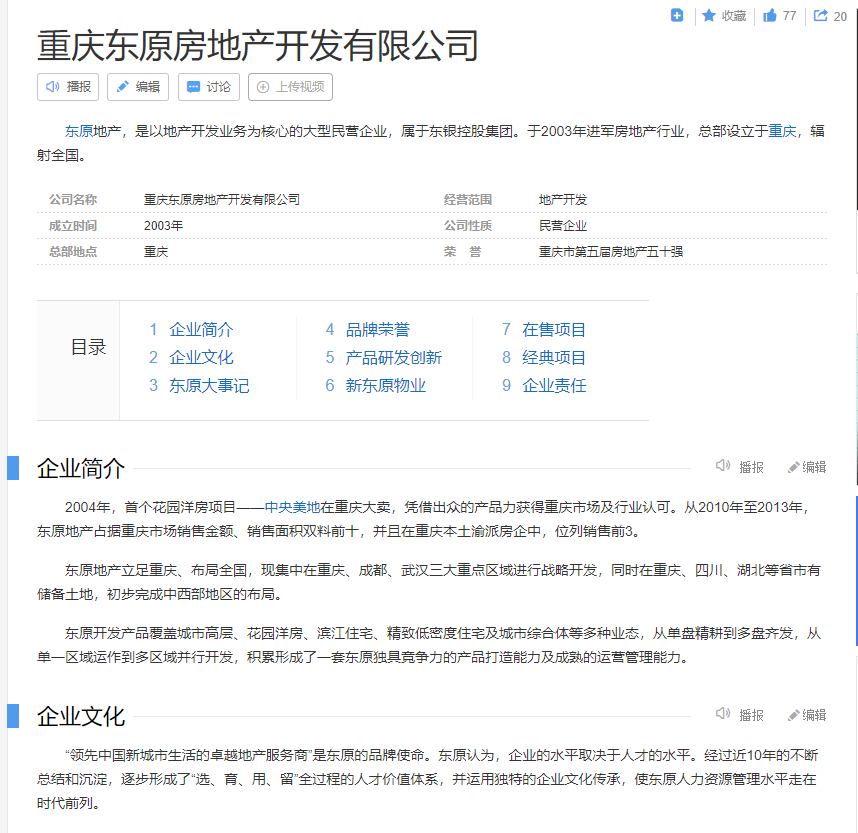Jump to 经典项目 in contents
Screen dimensions: 858x833
pyautogui.click(x=554, y=357)
